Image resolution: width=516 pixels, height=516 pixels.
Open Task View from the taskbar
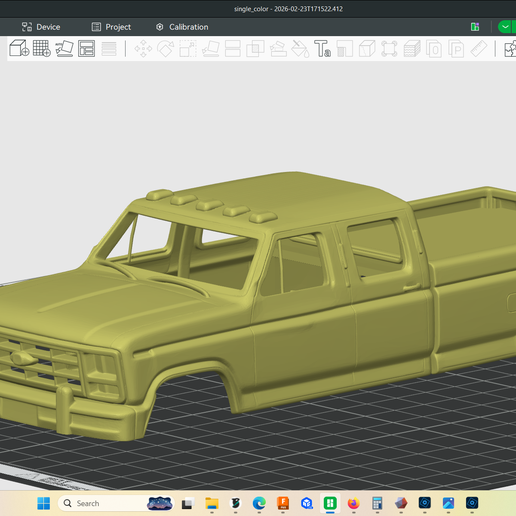pos(188,503)
